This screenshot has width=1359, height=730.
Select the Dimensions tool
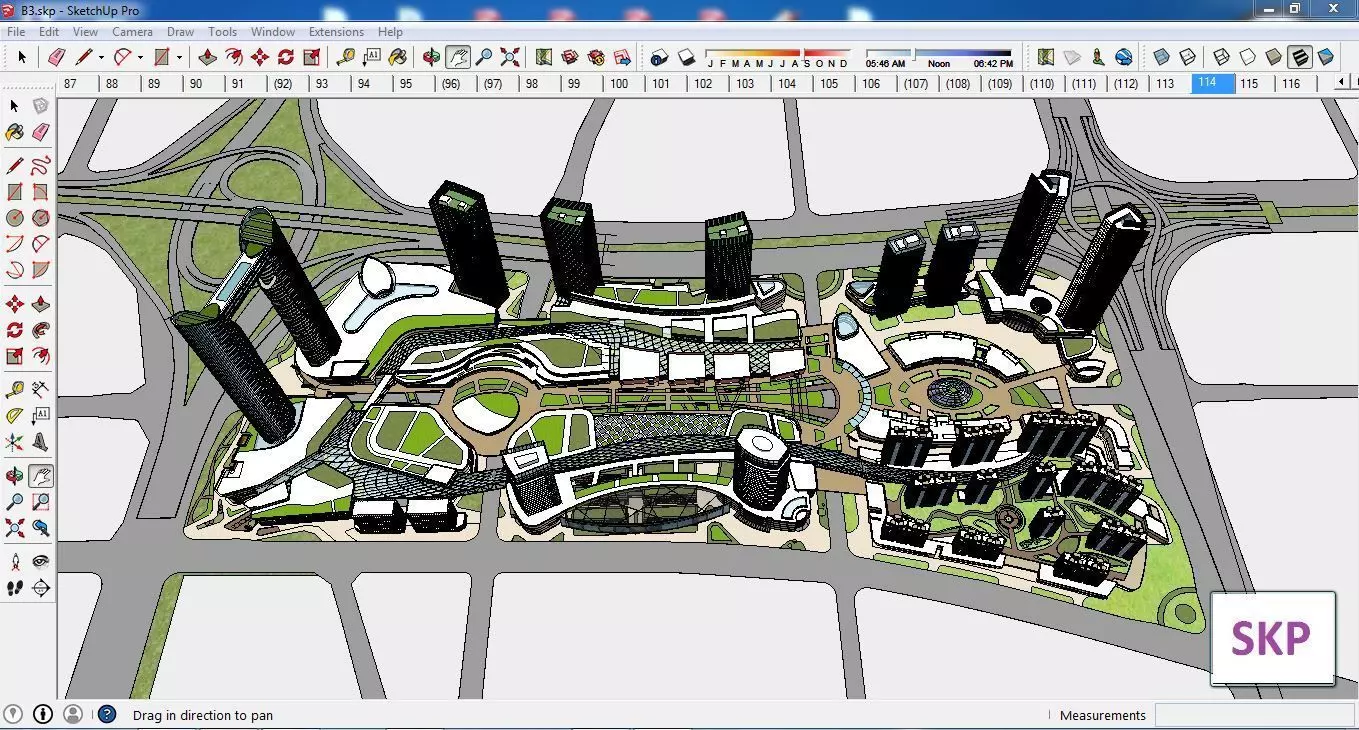(40, 388)
